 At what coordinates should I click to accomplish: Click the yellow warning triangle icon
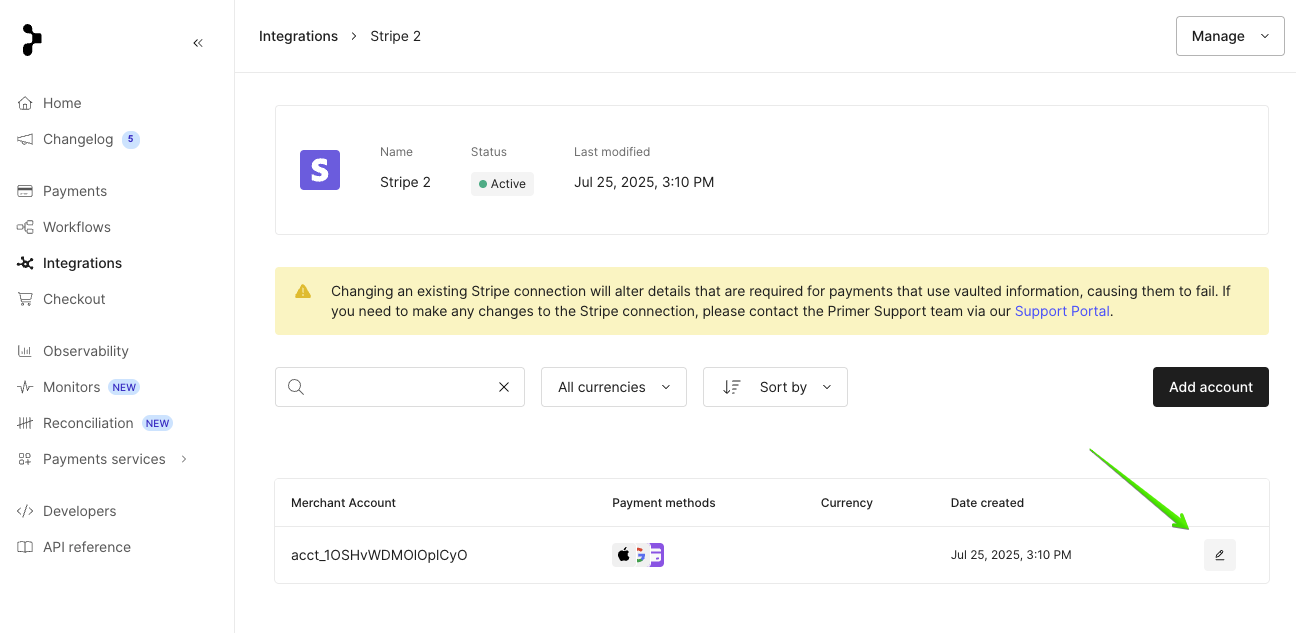pyautogui.click(x=303, y=292)
